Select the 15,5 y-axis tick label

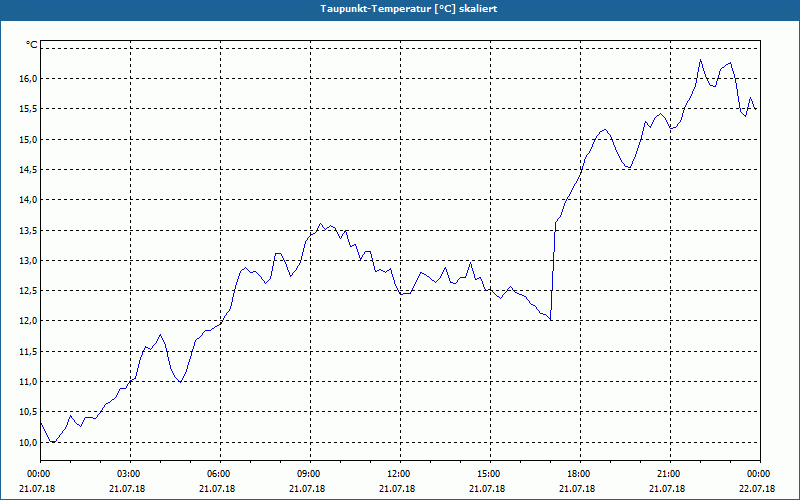(29, 109)
